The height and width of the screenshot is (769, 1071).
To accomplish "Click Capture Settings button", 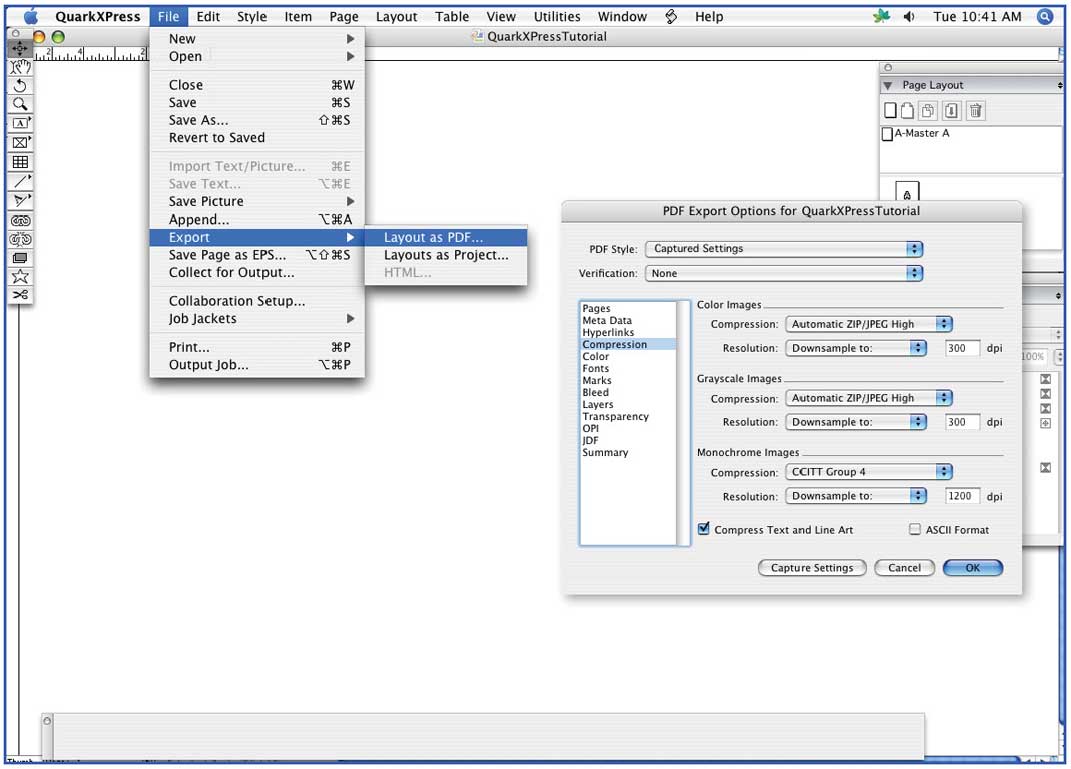I will (811, 568).
